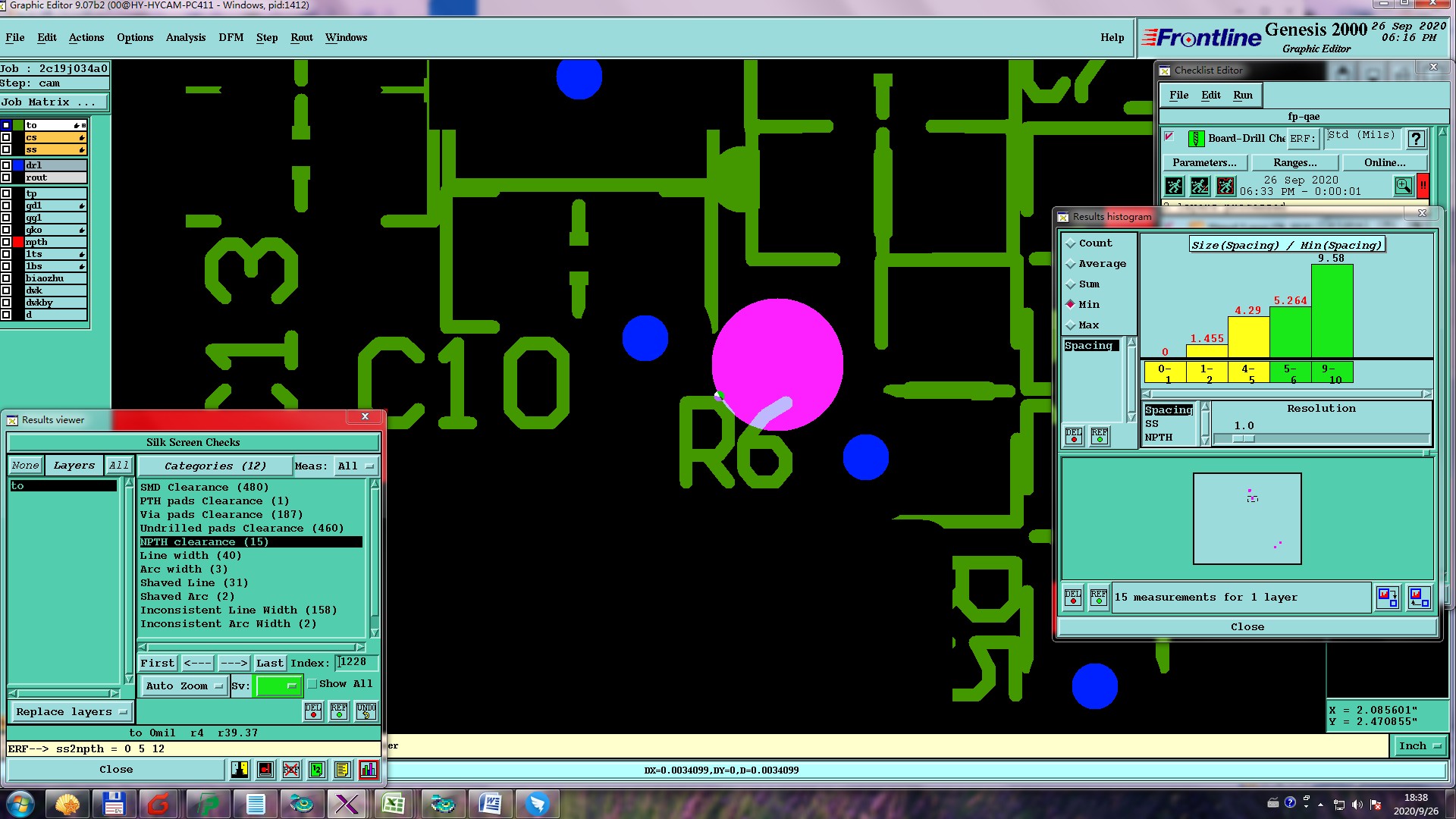Viewport: 1456px width, 819px height.
Task: Toggle visibility checkbox for layer 'npth'
Action: 6,242
